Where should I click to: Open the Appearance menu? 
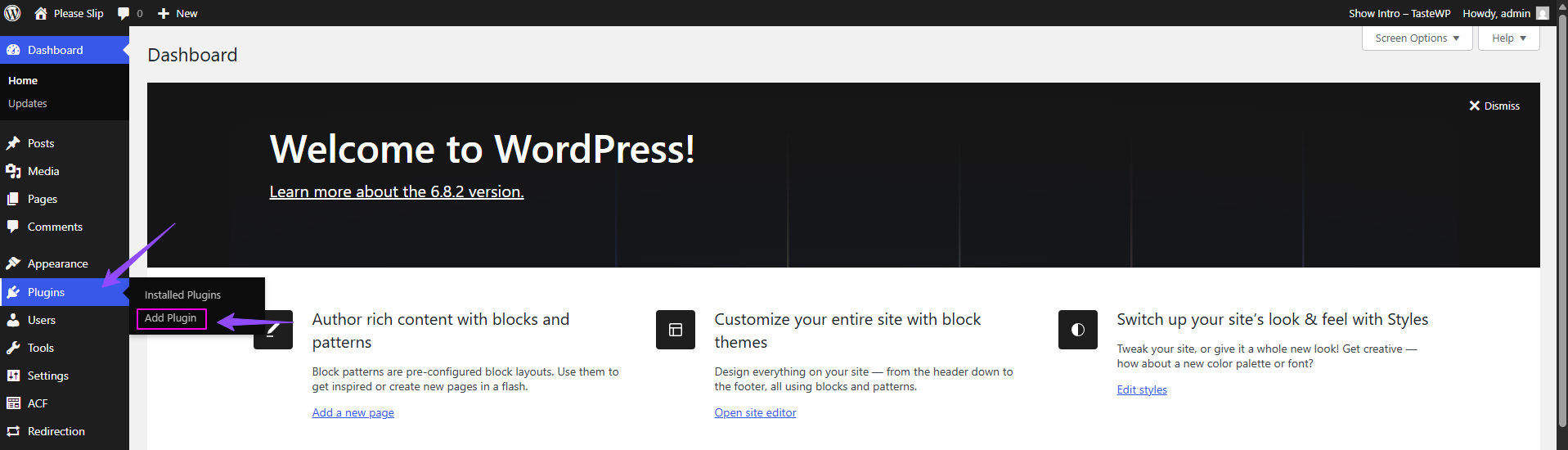pyautogui.click(x=65, y=263)
